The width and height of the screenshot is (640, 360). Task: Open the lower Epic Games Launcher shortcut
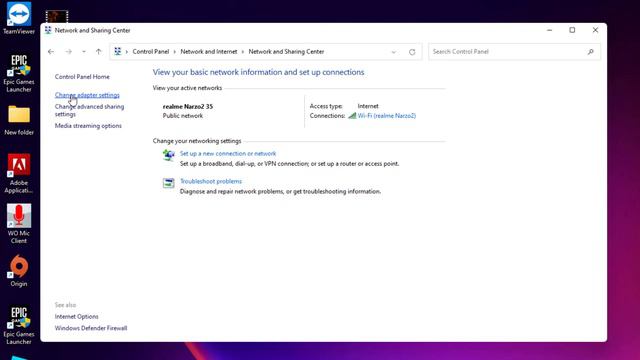point(19,325)
